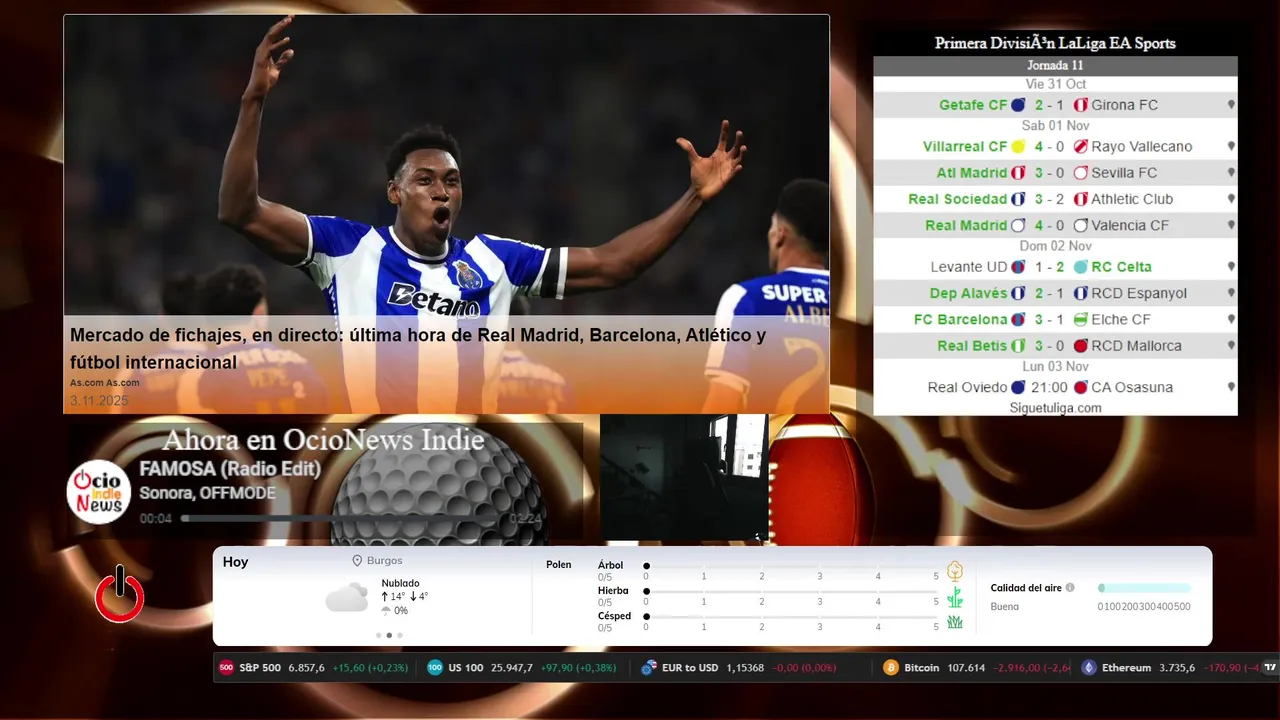Click the 21:00 kickoff time

point(1050,387)
